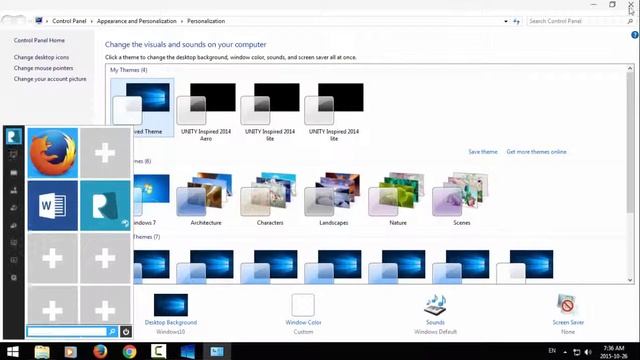Open the Sounds settings icon
The height and width of the screenshot is (360, 640).
click(435, 305)
